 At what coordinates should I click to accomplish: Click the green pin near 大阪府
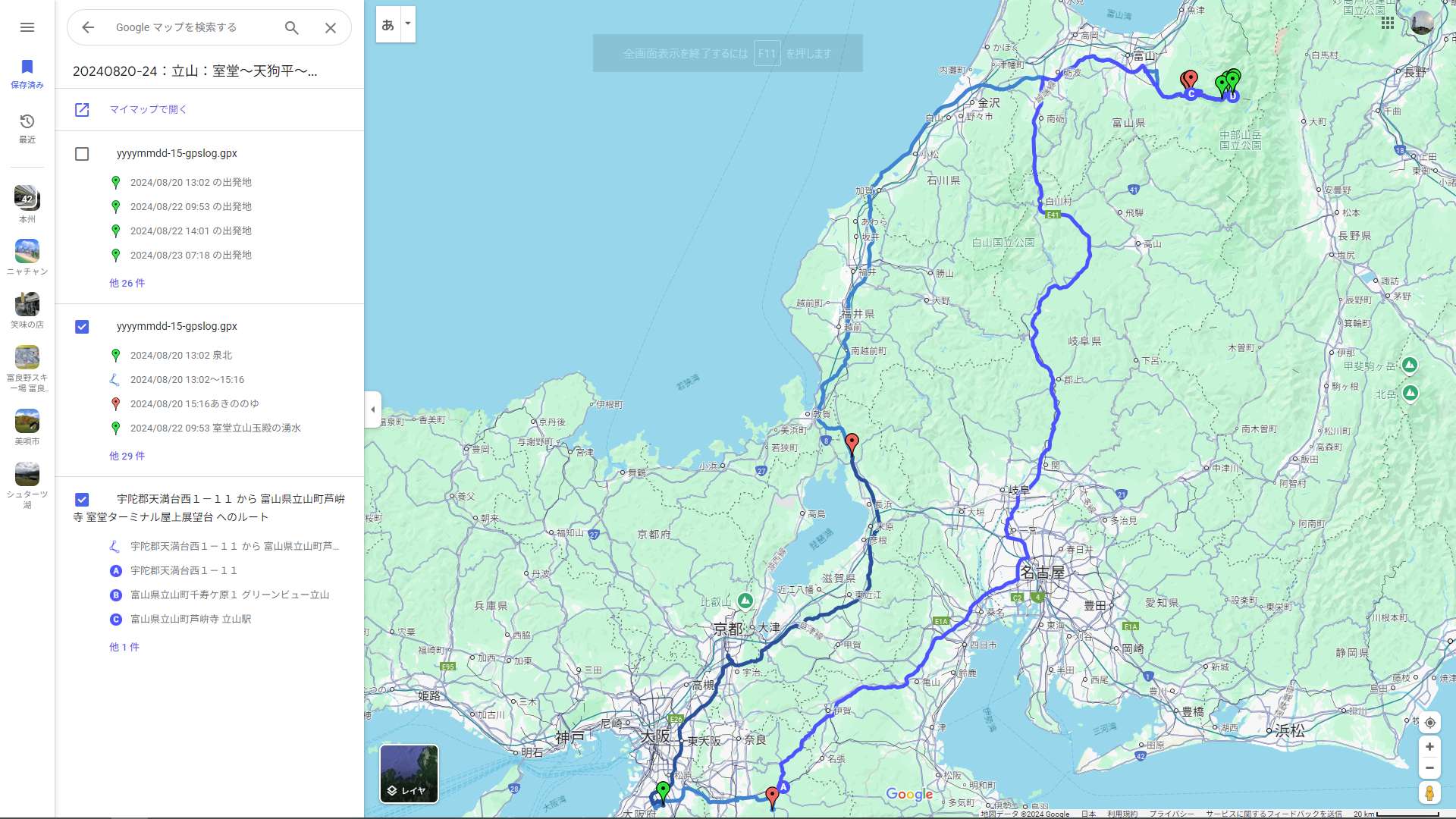click(x=663, y=791)
